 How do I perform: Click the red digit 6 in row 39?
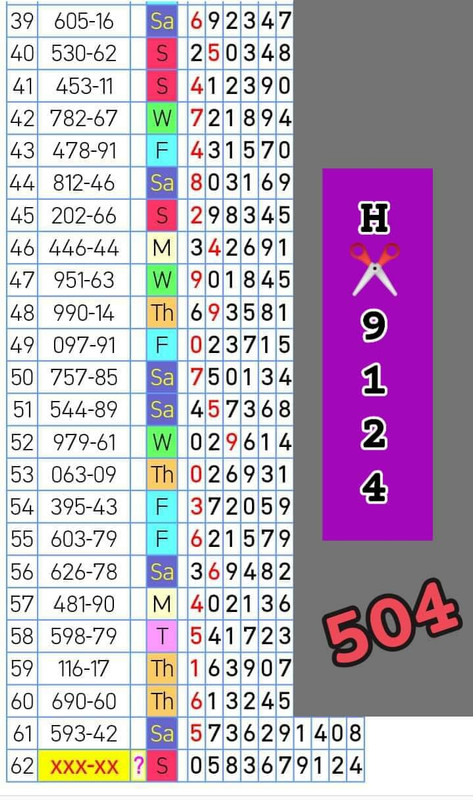pos(196,21)
